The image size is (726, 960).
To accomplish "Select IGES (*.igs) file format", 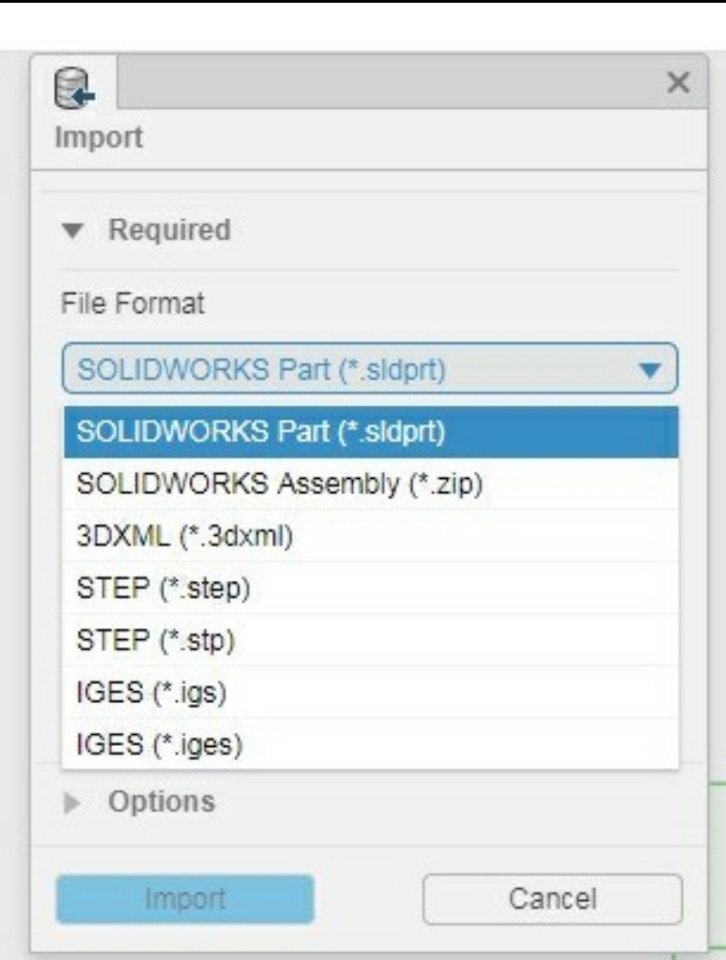I will coord(153,692).
